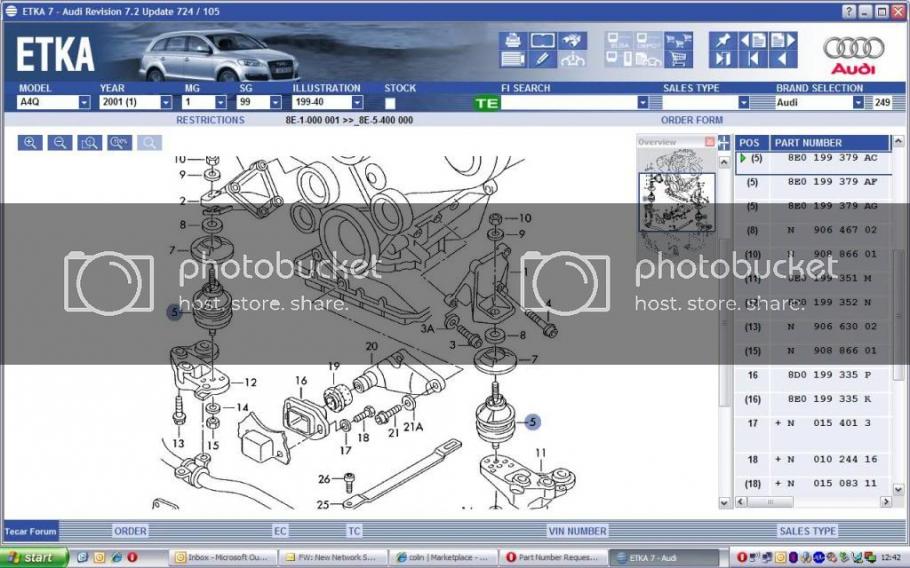Click the ORDER label in bottom bar

coord(130,531)
